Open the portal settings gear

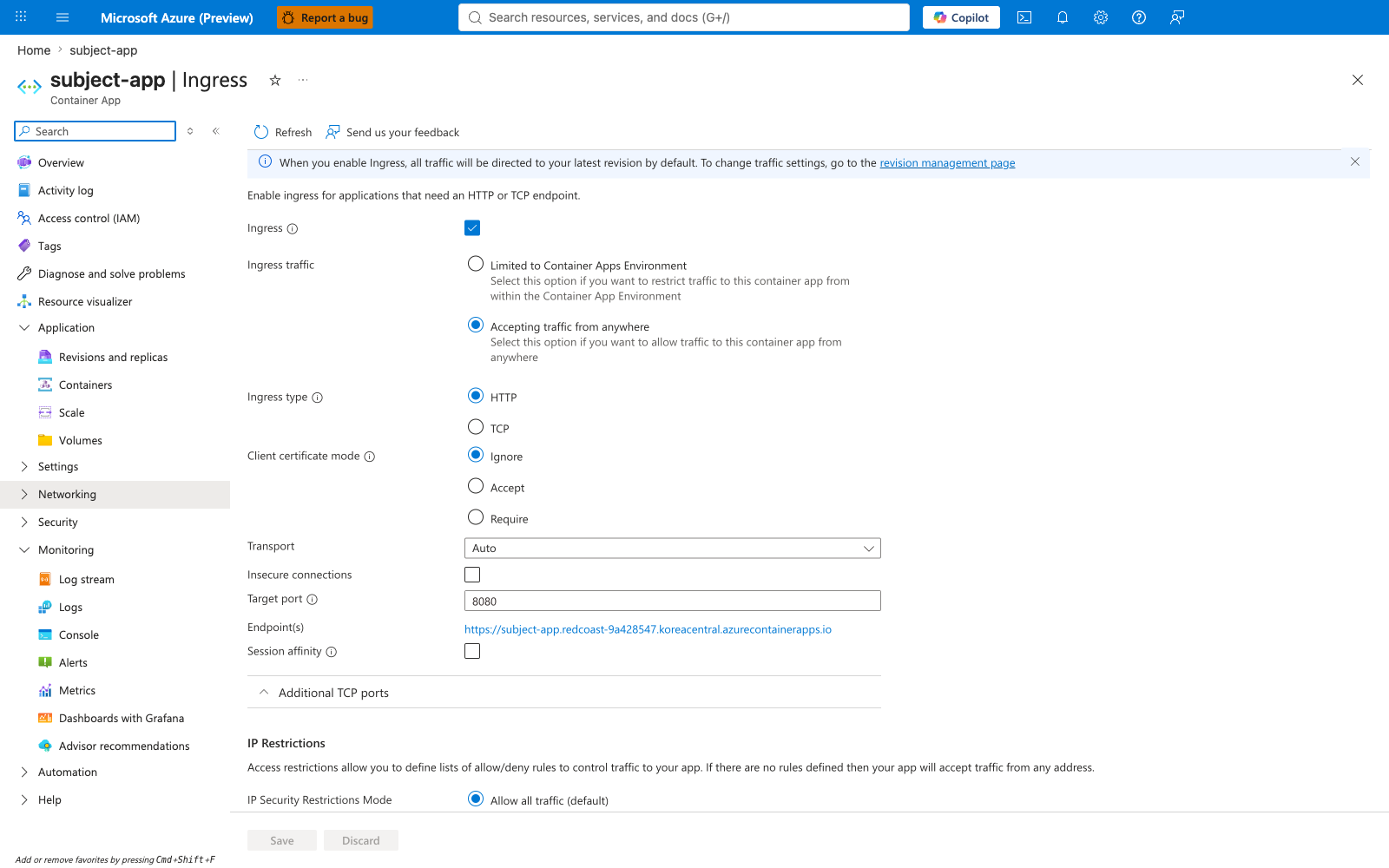(x=1101, y=17)
